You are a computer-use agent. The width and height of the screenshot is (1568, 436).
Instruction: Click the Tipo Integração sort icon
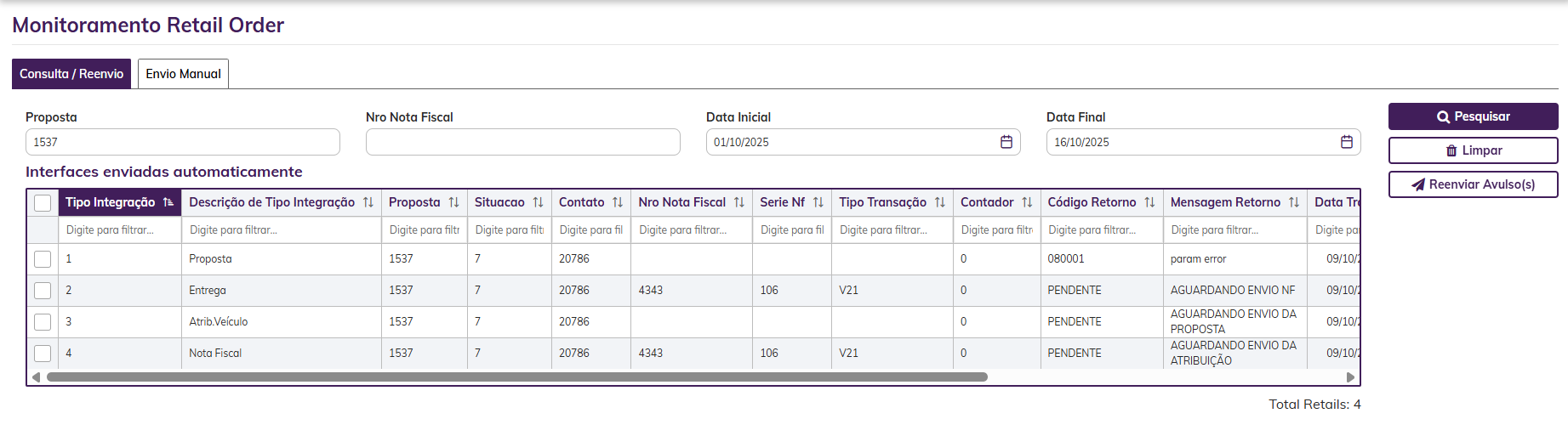tap(168, 202)
